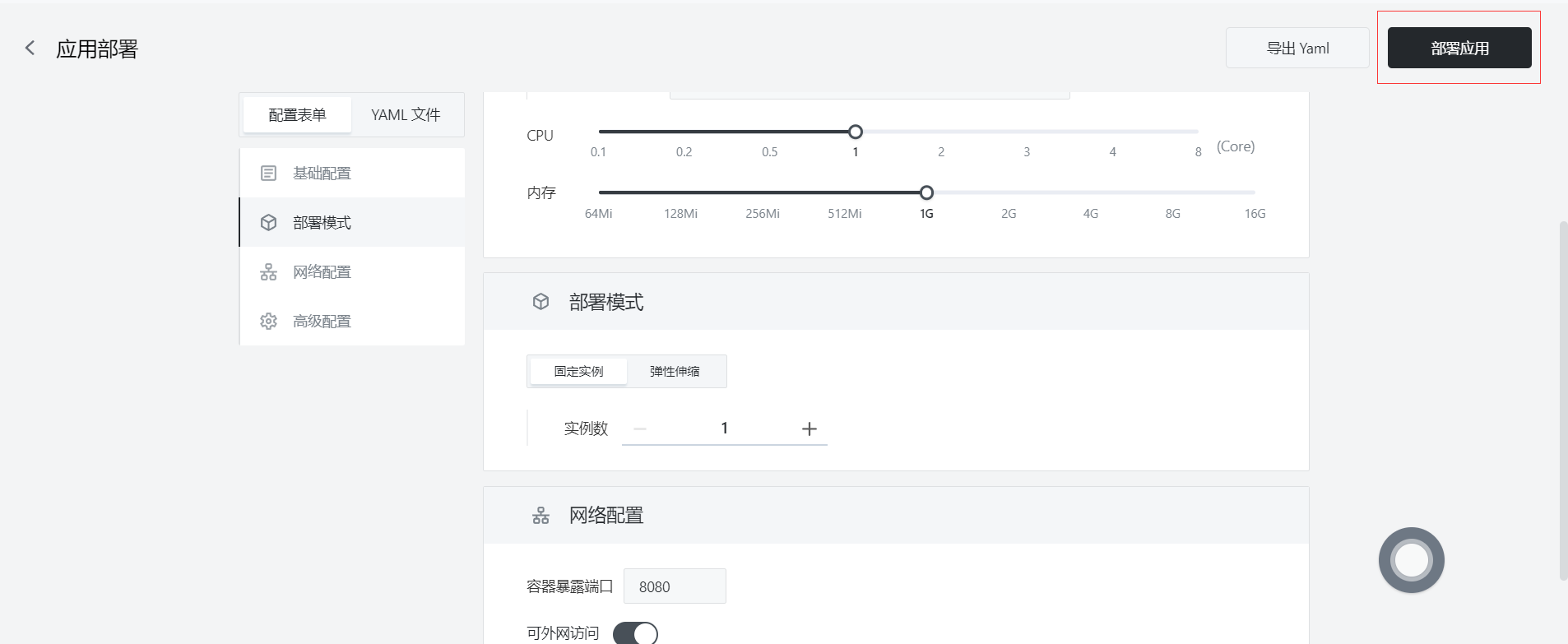Open 基础配置 in the sidebar
1568x644 pixels.
352,173
